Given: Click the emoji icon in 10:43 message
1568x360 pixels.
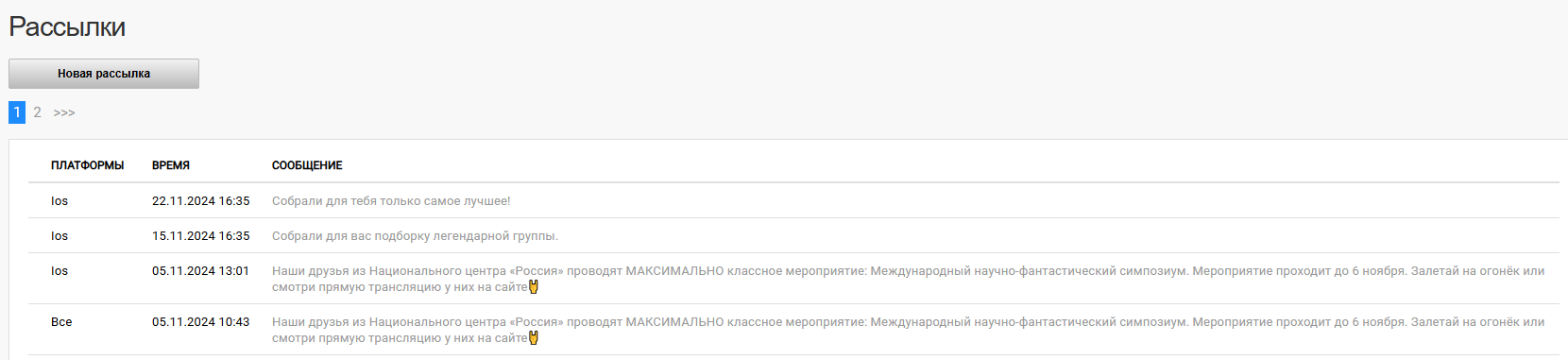Looking at the screenshot, I should pyautogui.click(x=534, y=338).
